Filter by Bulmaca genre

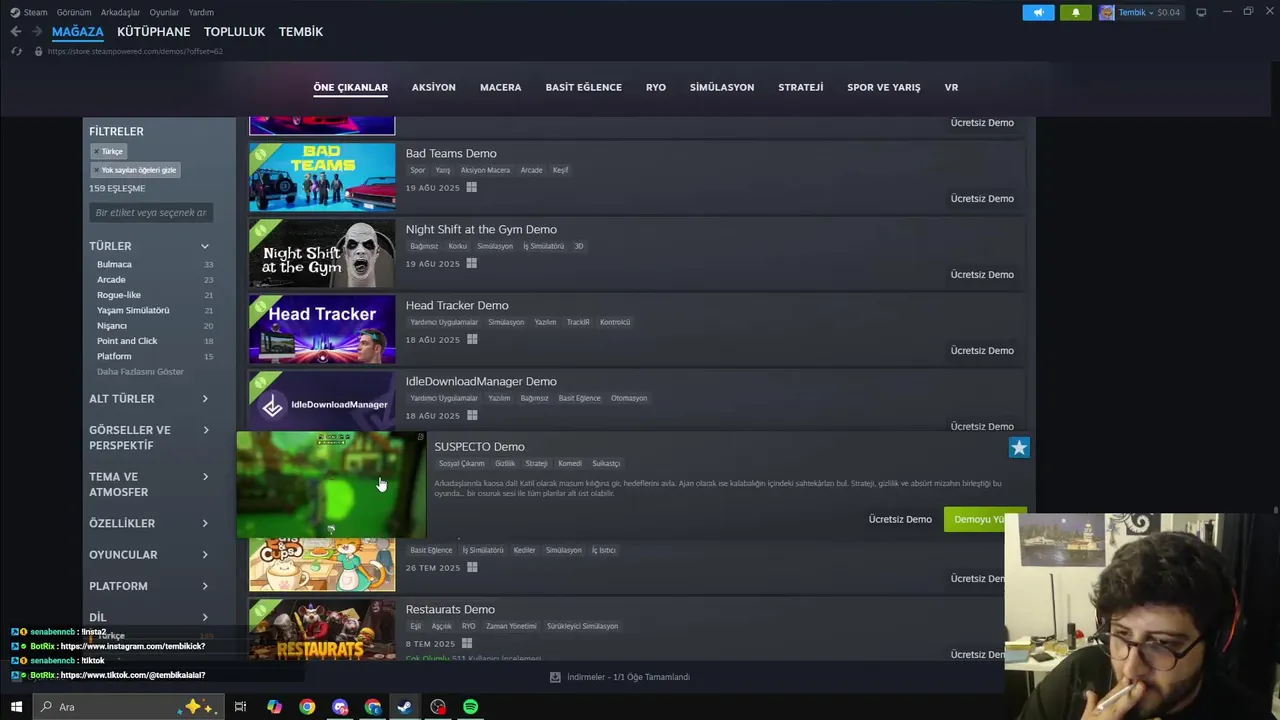114,264
